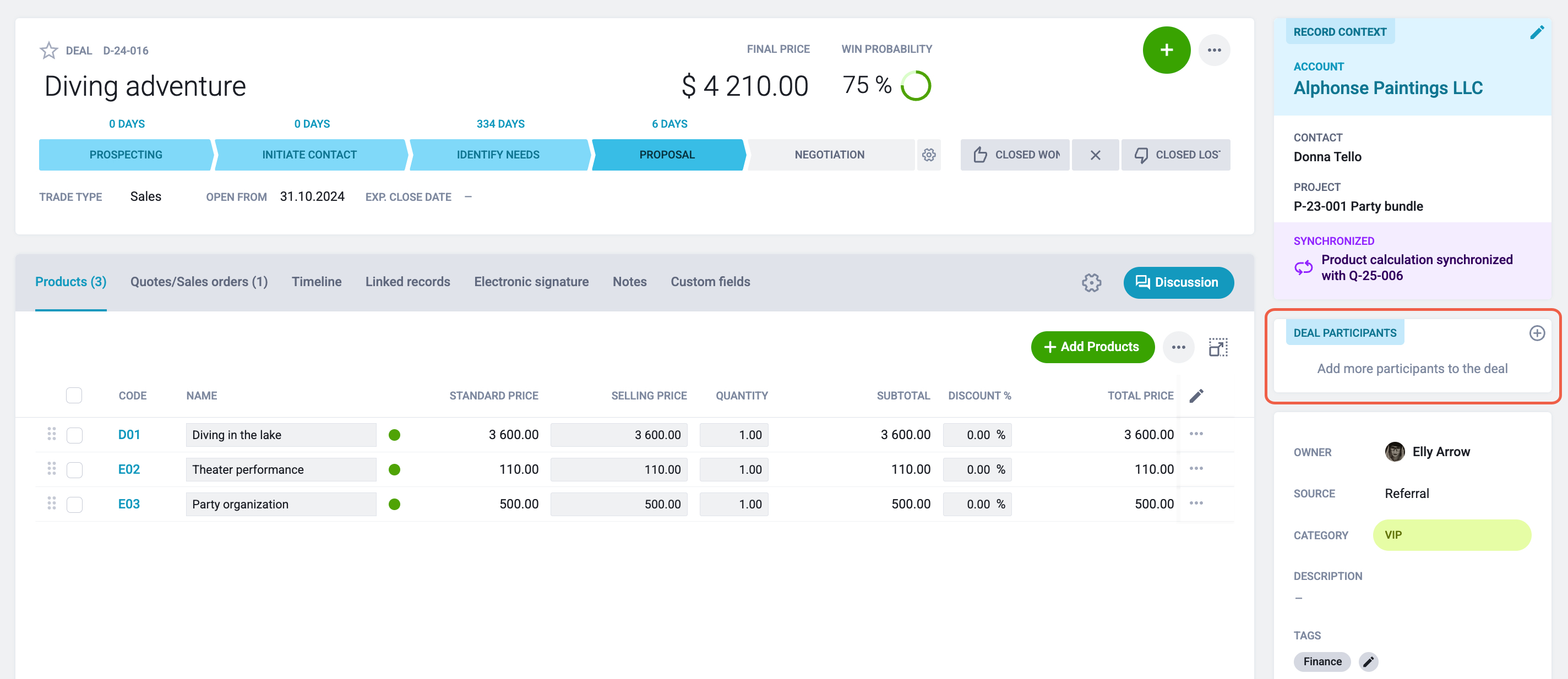Click the green plus button in deal header

[x=1166, y=50]
